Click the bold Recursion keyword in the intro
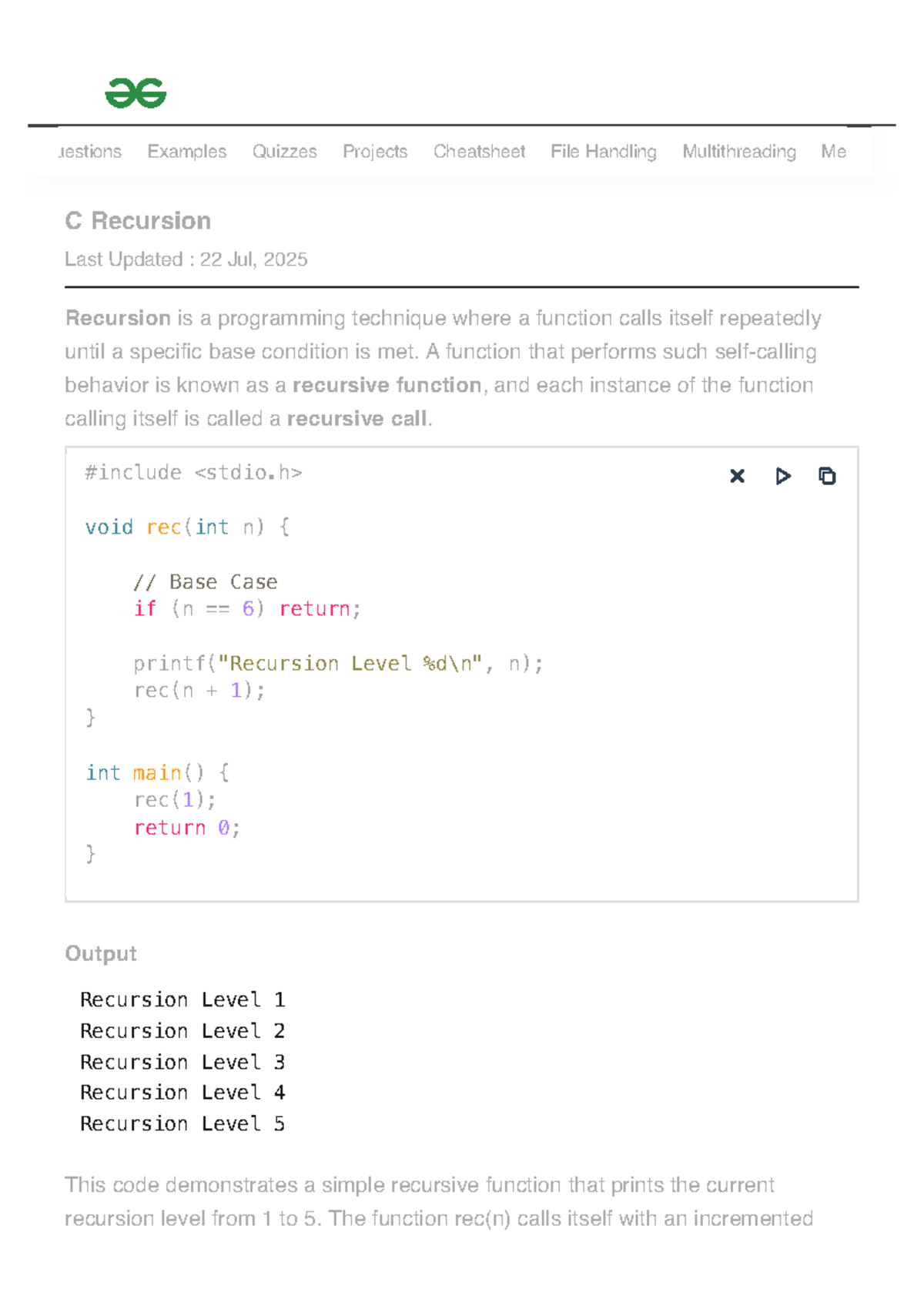This screenshot has height=1306, width=924. 118,317
